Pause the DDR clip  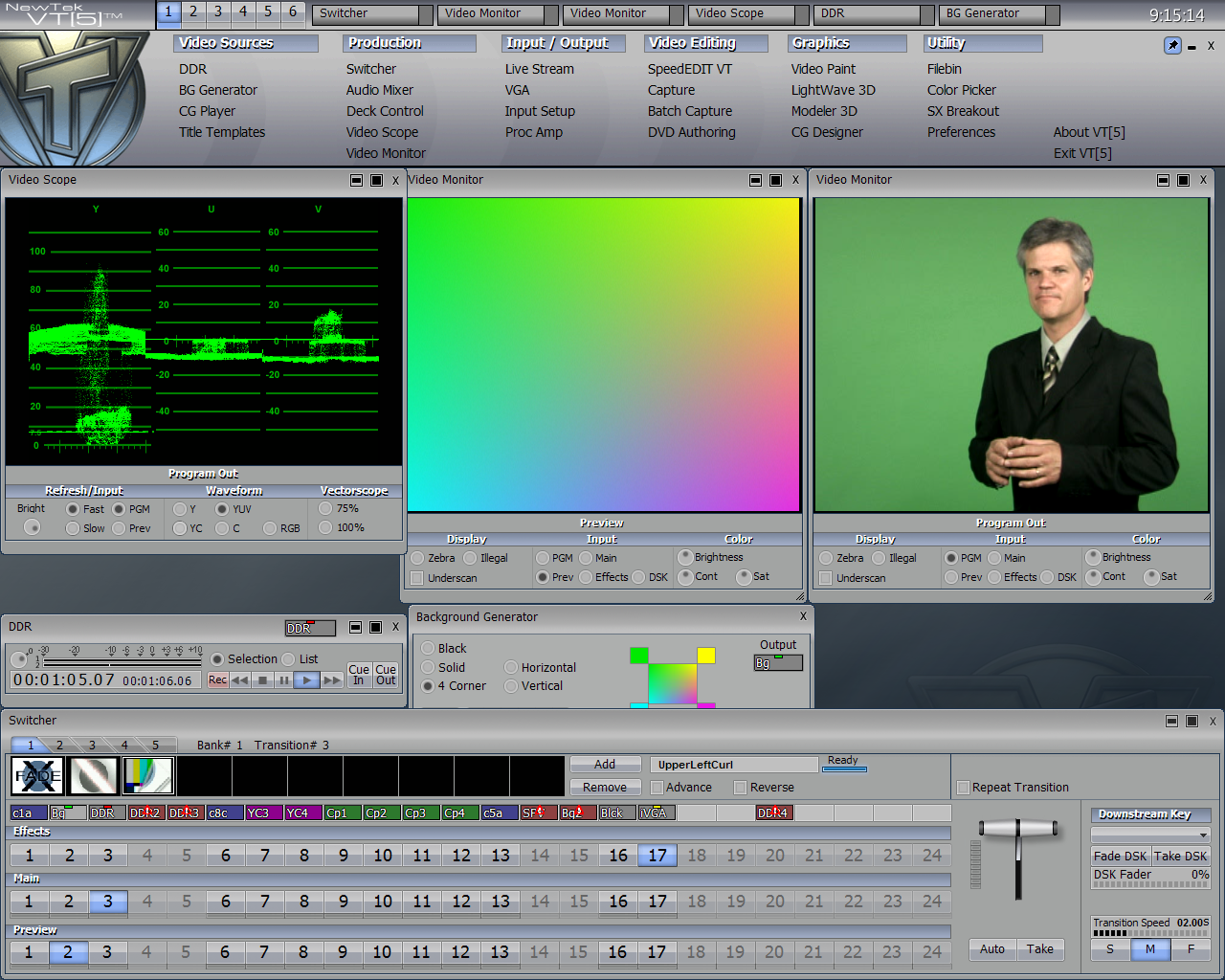(x=284, y=680)
